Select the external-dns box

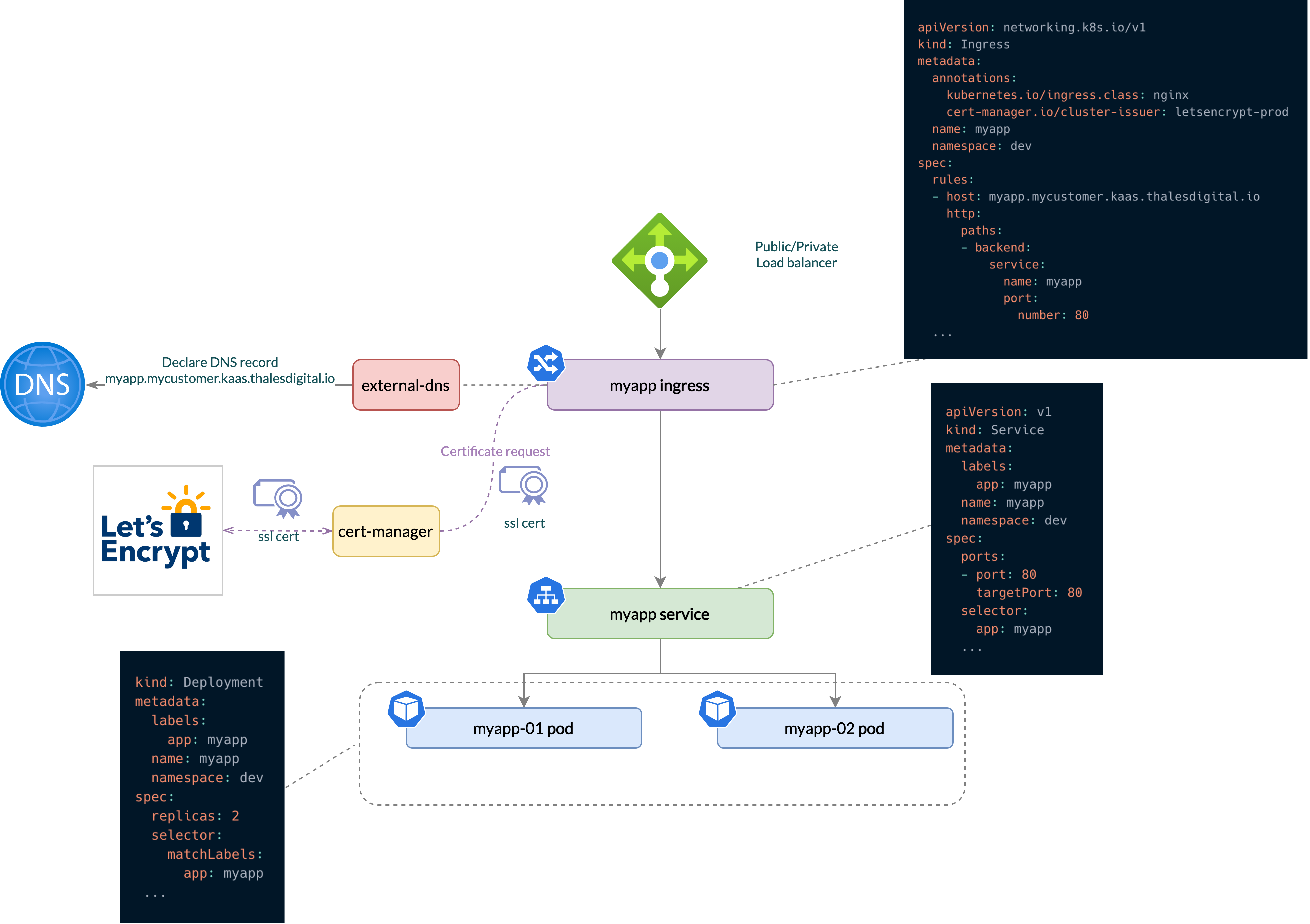click(x=406, y=385)
